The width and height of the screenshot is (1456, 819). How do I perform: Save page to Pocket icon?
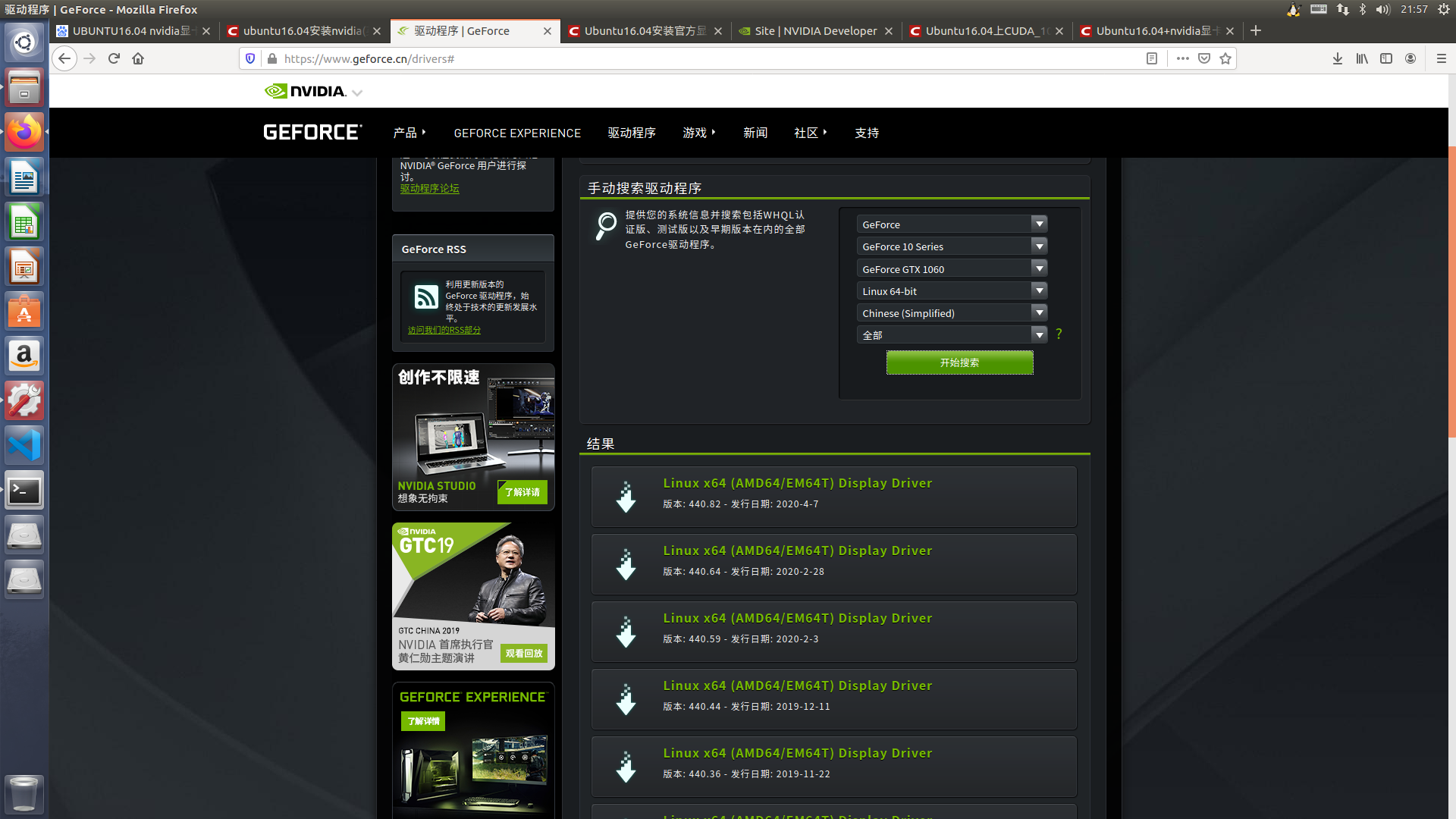(x=1204, y=58)
